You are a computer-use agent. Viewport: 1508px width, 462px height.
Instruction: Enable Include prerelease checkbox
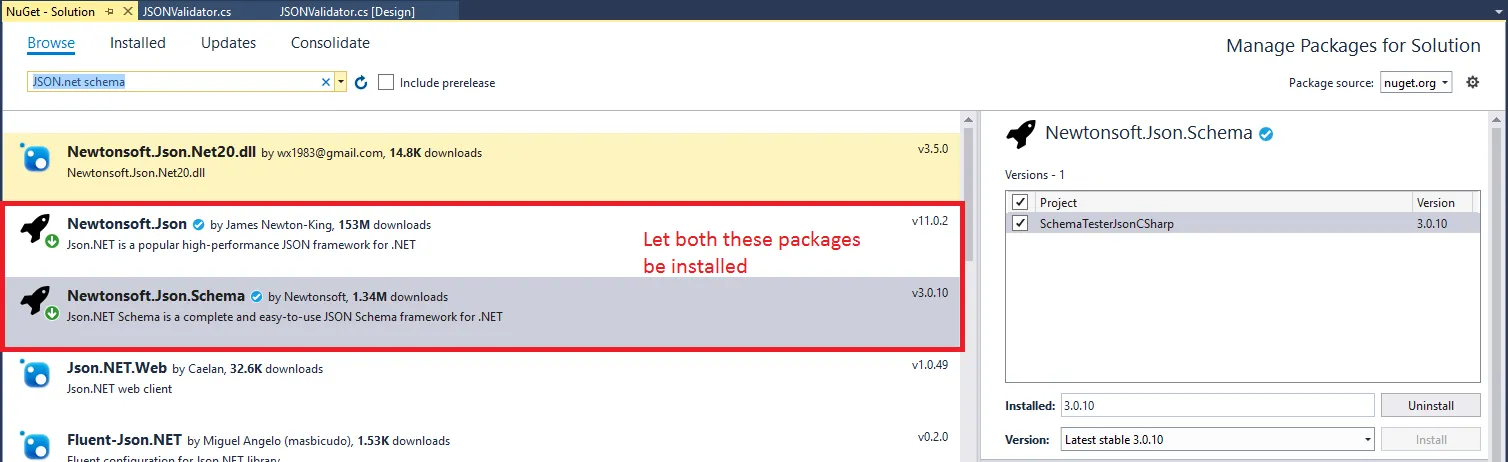(x=386, y=82)
